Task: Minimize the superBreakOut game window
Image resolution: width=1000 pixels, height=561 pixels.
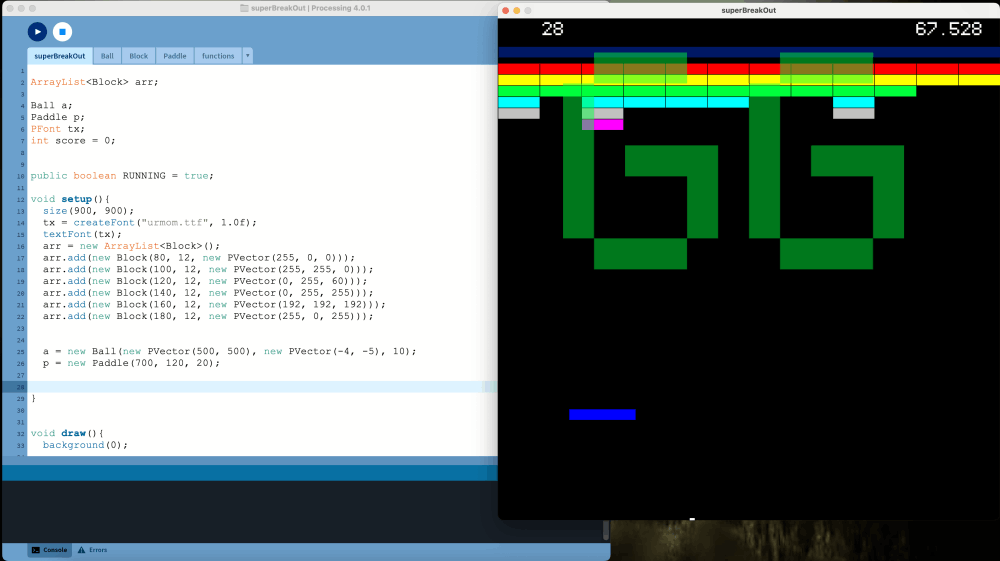Action: [518, 10]
